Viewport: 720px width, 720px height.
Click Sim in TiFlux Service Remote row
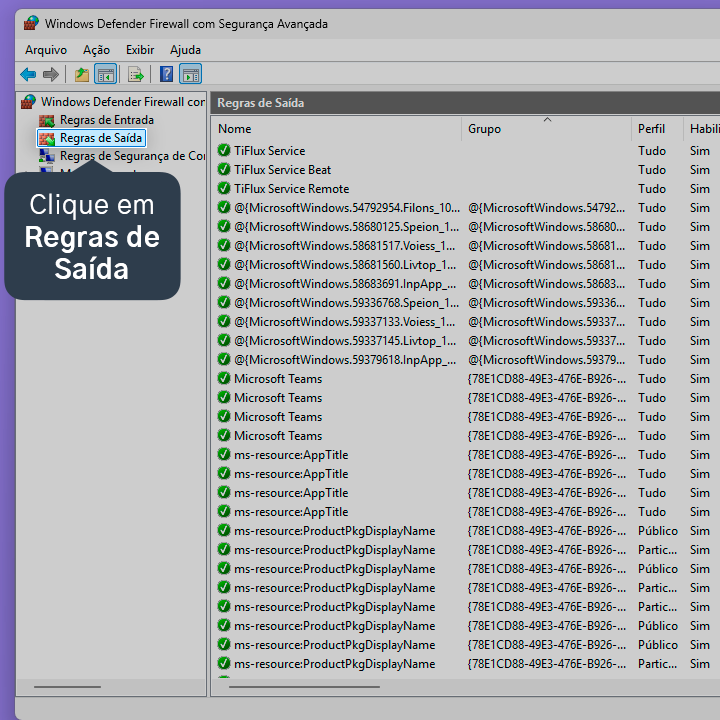pos(699,188)
